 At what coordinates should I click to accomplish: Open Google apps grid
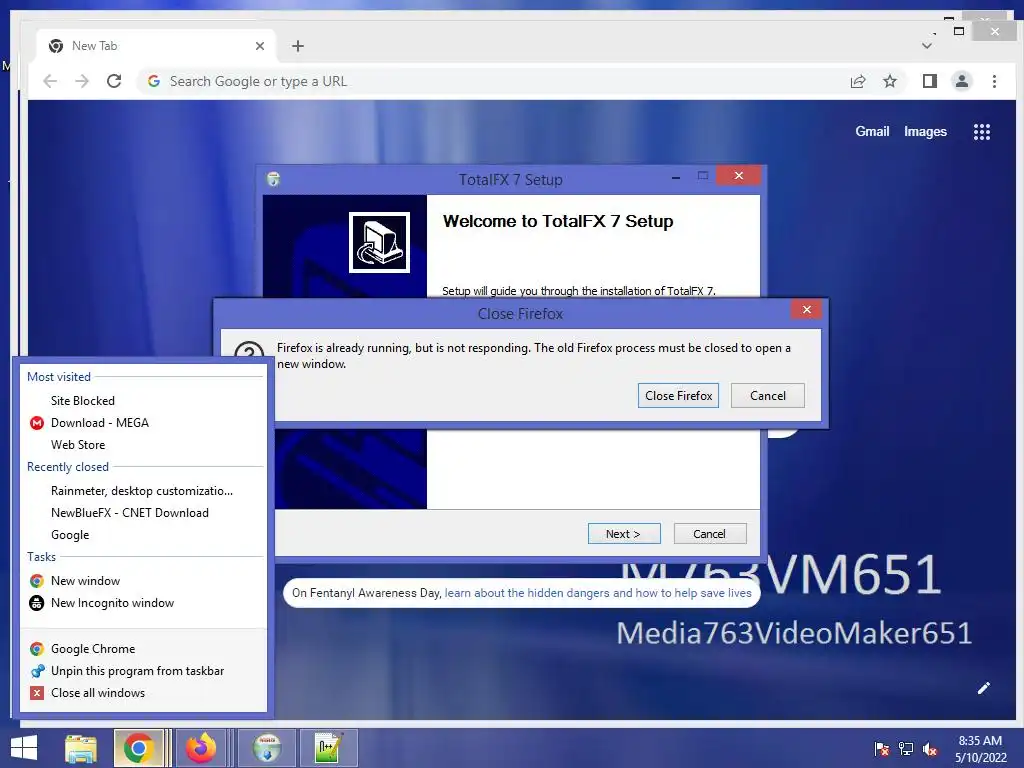(x=982, y=132)
